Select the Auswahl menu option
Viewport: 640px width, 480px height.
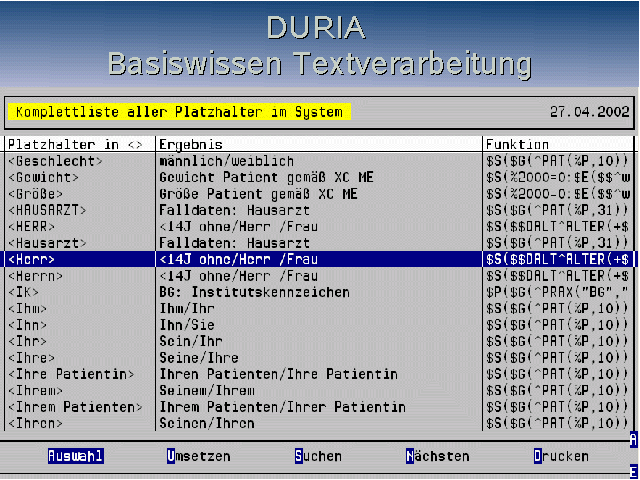pyautogui.click(x=76, y=456)
